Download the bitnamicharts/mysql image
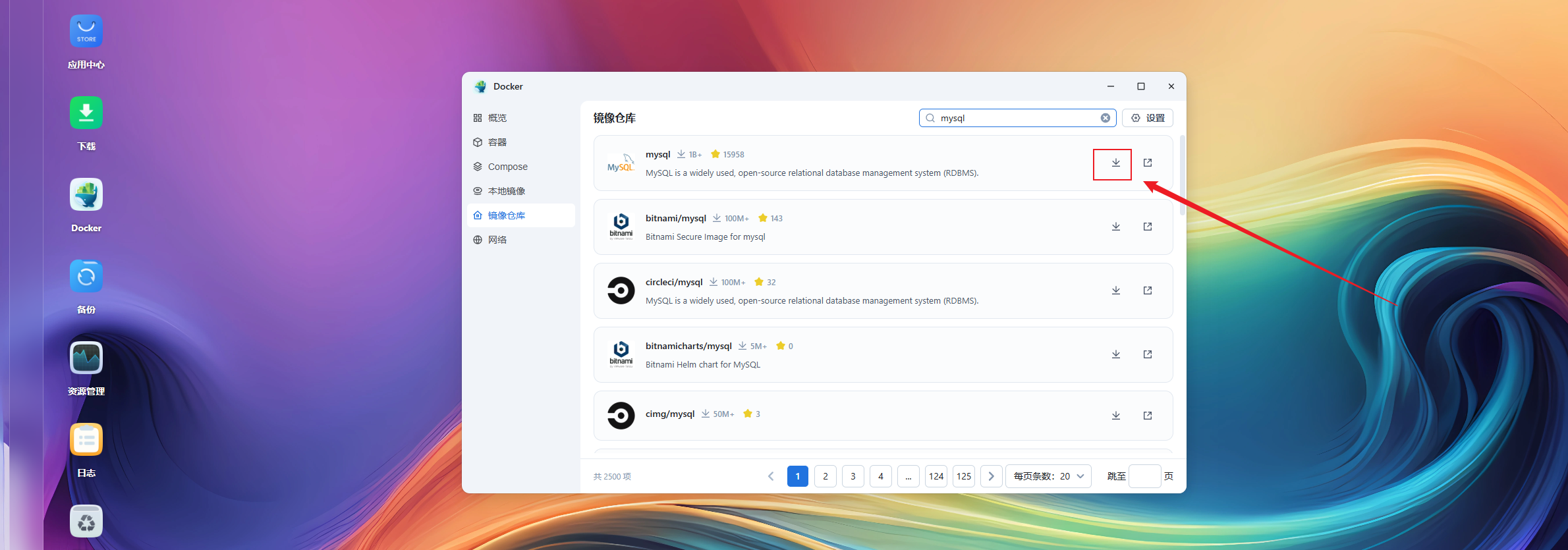The height and width of the screenshot is (550, 1568). (1116, 354)
